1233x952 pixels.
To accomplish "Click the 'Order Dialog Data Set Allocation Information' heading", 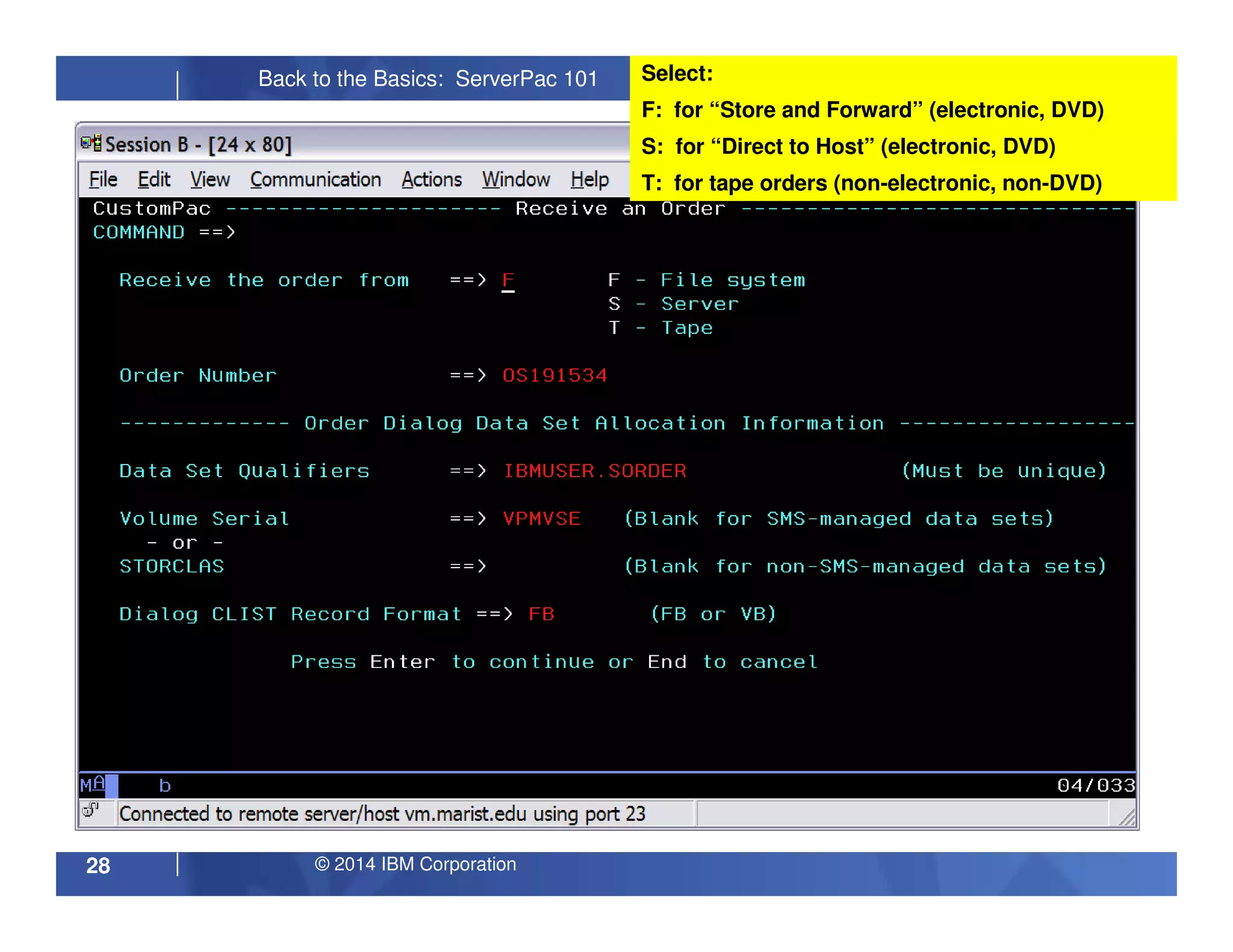I will (x=594, y=423).
